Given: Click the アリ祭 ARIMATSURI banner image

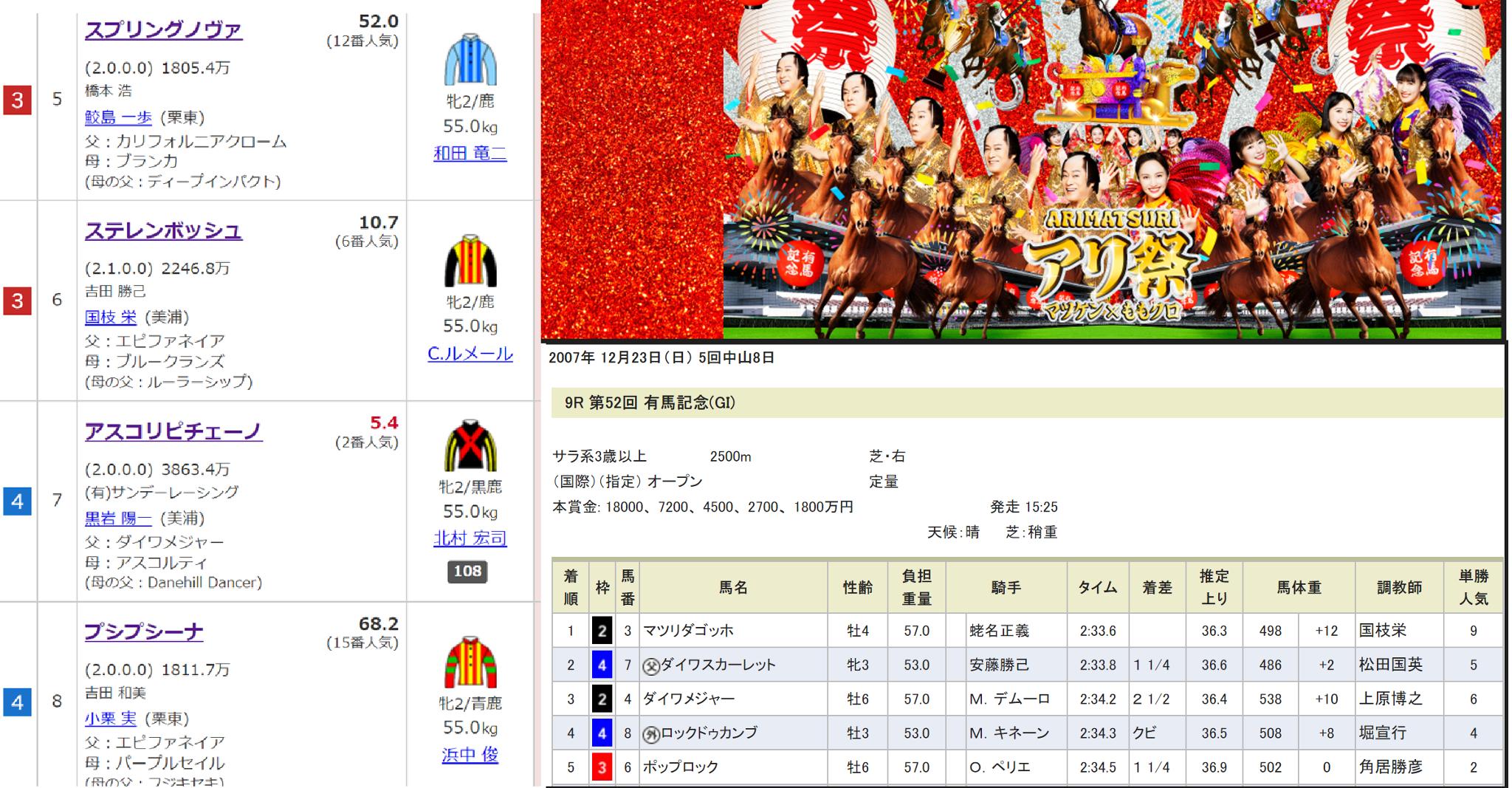Looking at the screenshot, I should [1022, 170].
